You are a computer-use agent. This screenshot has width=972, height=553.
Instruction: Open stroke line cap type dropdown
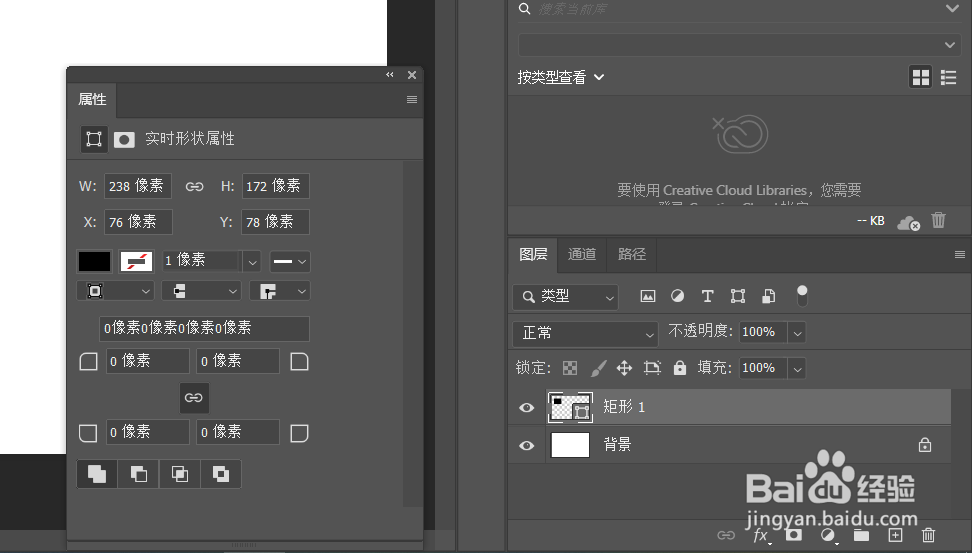[201, 291]
